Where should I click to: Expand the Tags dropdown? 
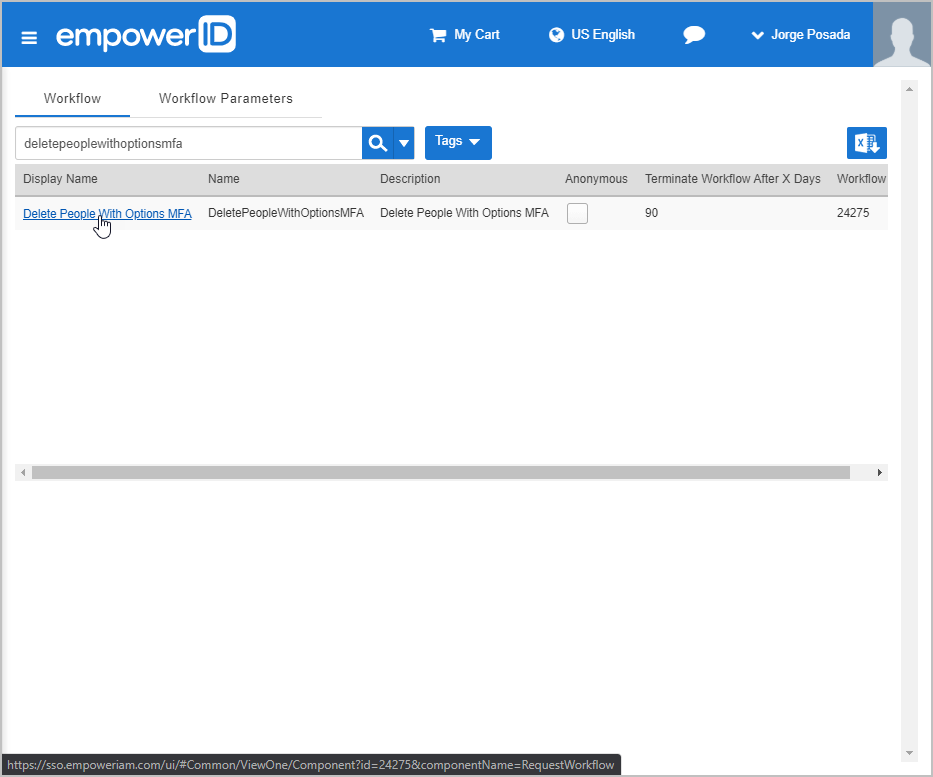(x=457, y=142)
